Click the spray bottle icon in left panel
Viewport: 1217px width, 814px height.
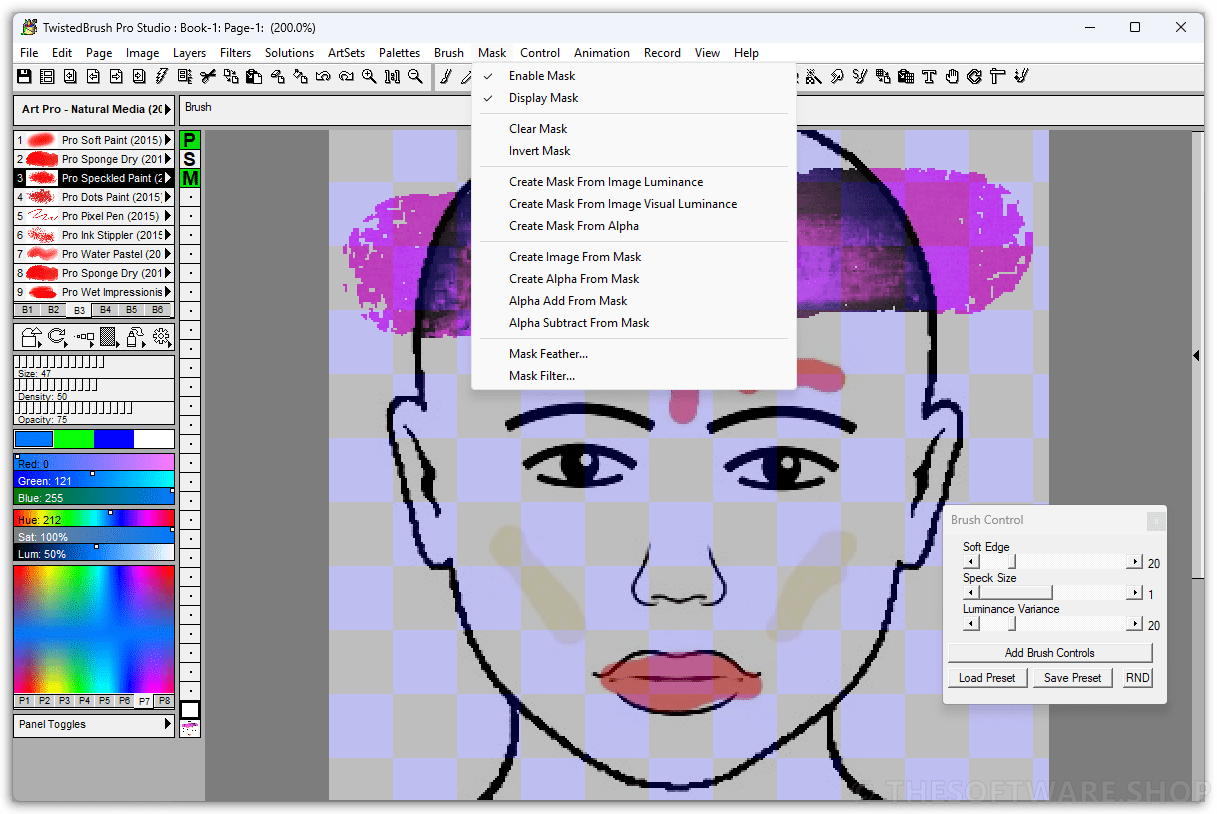(x=135, y=337)
